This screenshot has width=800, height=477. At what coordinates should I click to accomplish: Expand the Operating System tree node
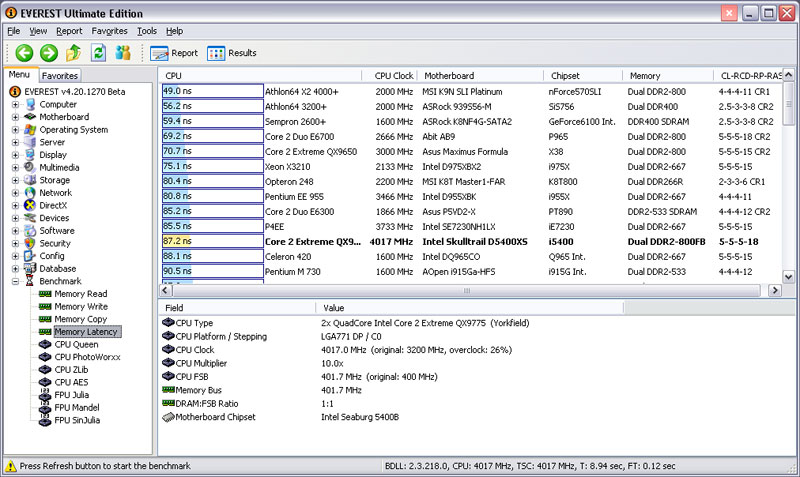[x=15, y=130]
